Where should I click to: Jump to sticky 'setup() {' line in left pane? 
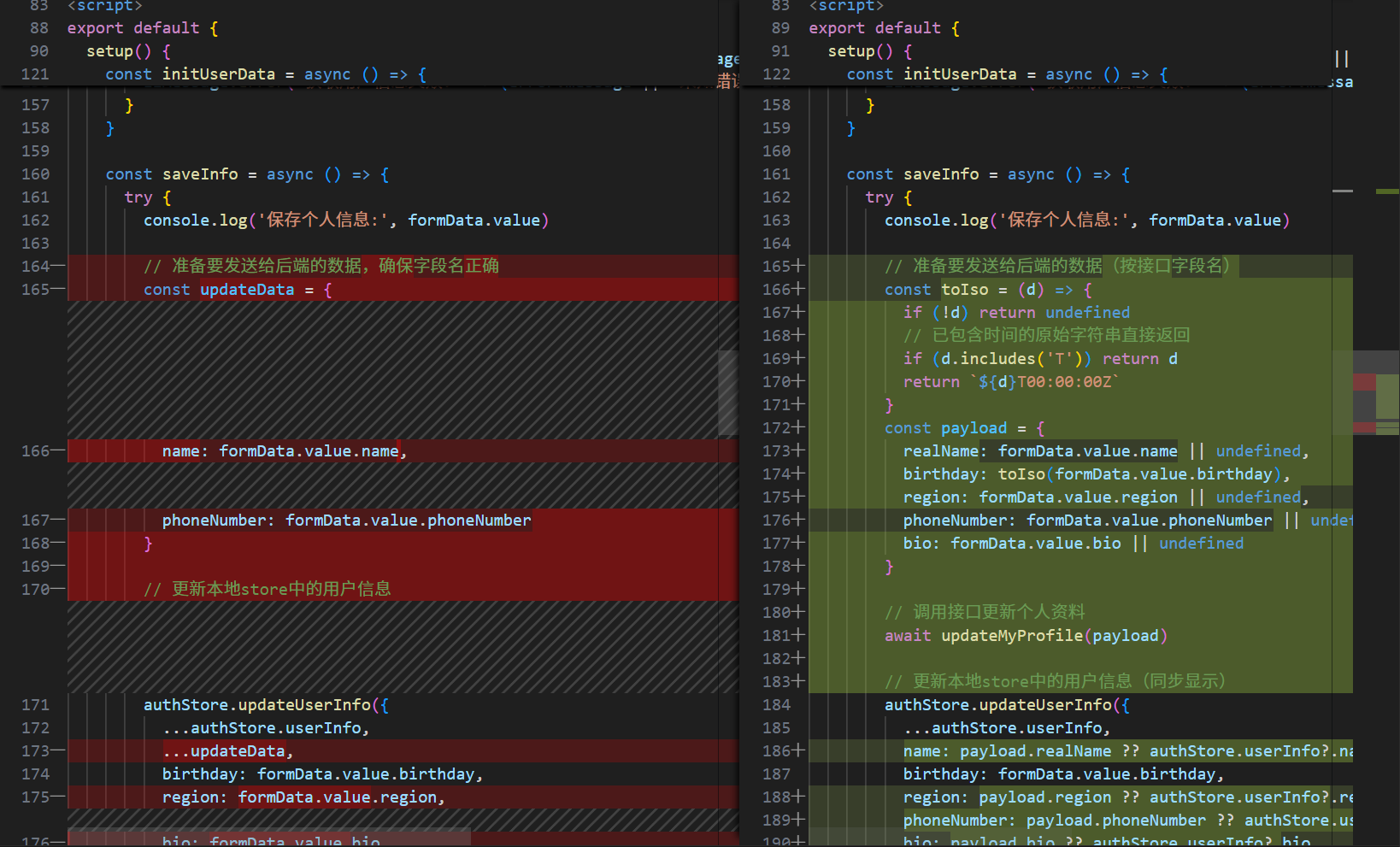pyautogui.click(x=128, y=51)
